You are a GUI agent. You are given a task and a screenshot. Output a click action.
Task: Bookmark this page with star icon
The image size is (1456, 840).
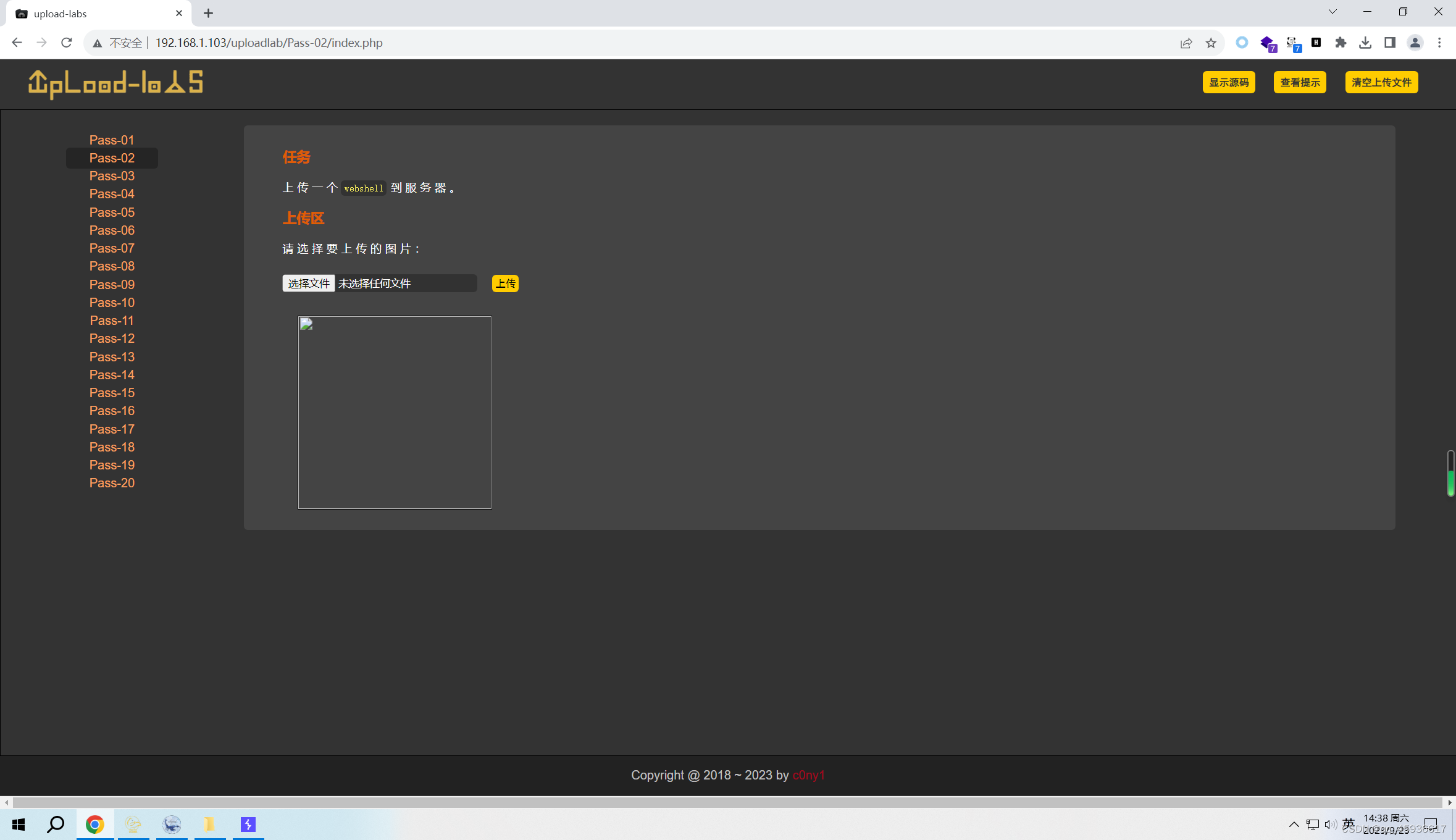point(1210,43)
